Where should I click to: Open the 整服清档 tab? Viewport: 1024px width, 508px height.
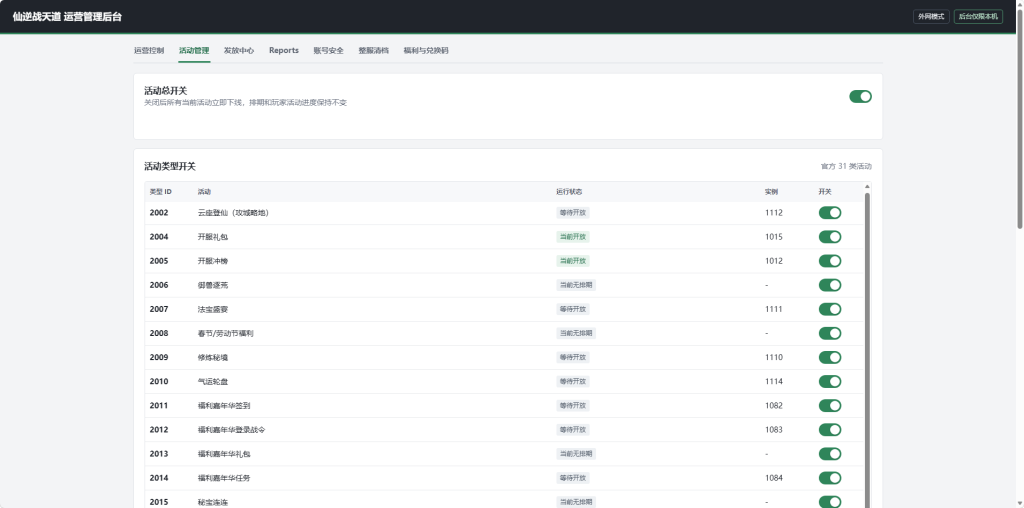[374, 50]
